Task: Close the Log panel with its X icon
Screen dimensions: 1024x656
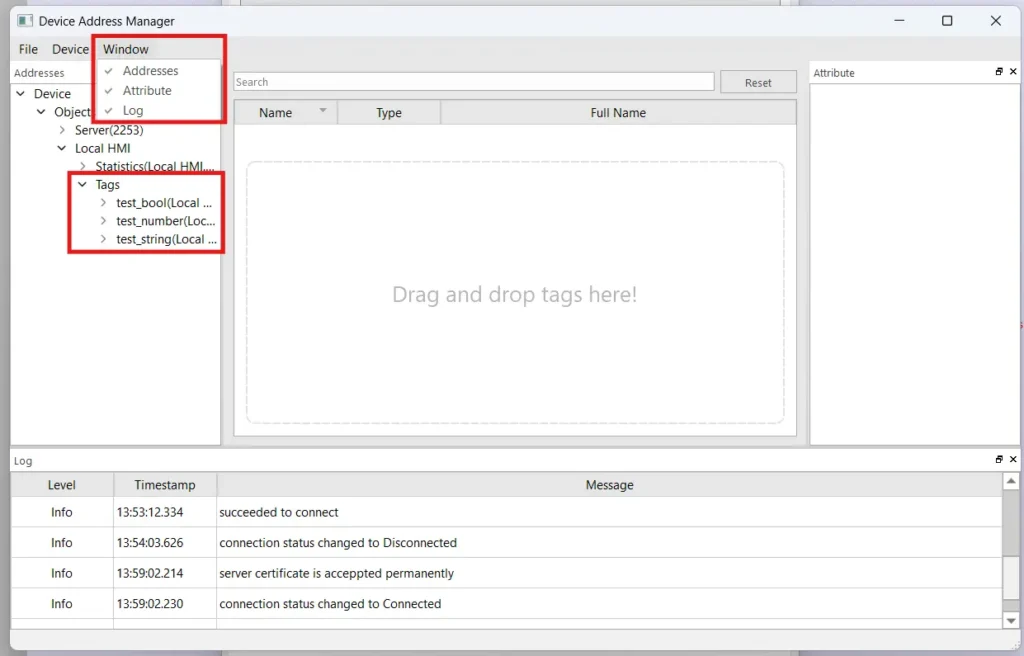Action: point(1013,459)
